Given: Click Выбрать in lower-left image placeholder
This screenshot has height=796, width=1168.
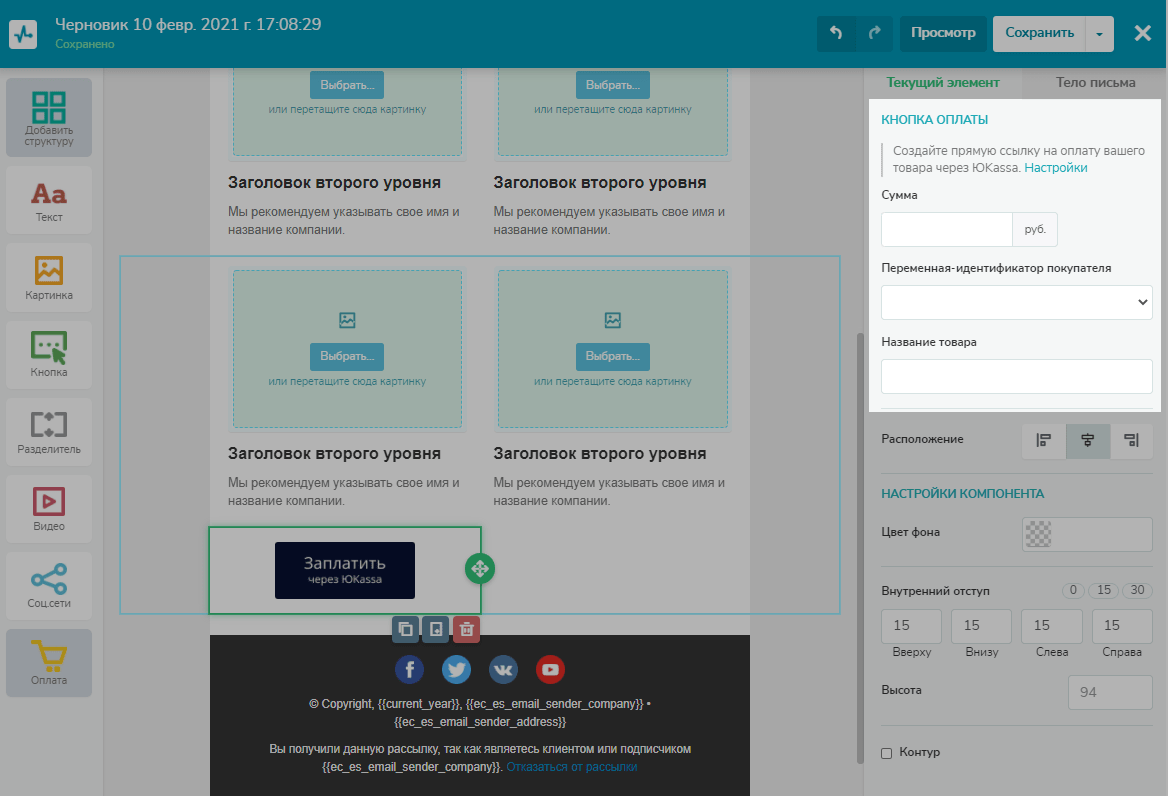Looking at the screenshot, I should tap(347, 357).
